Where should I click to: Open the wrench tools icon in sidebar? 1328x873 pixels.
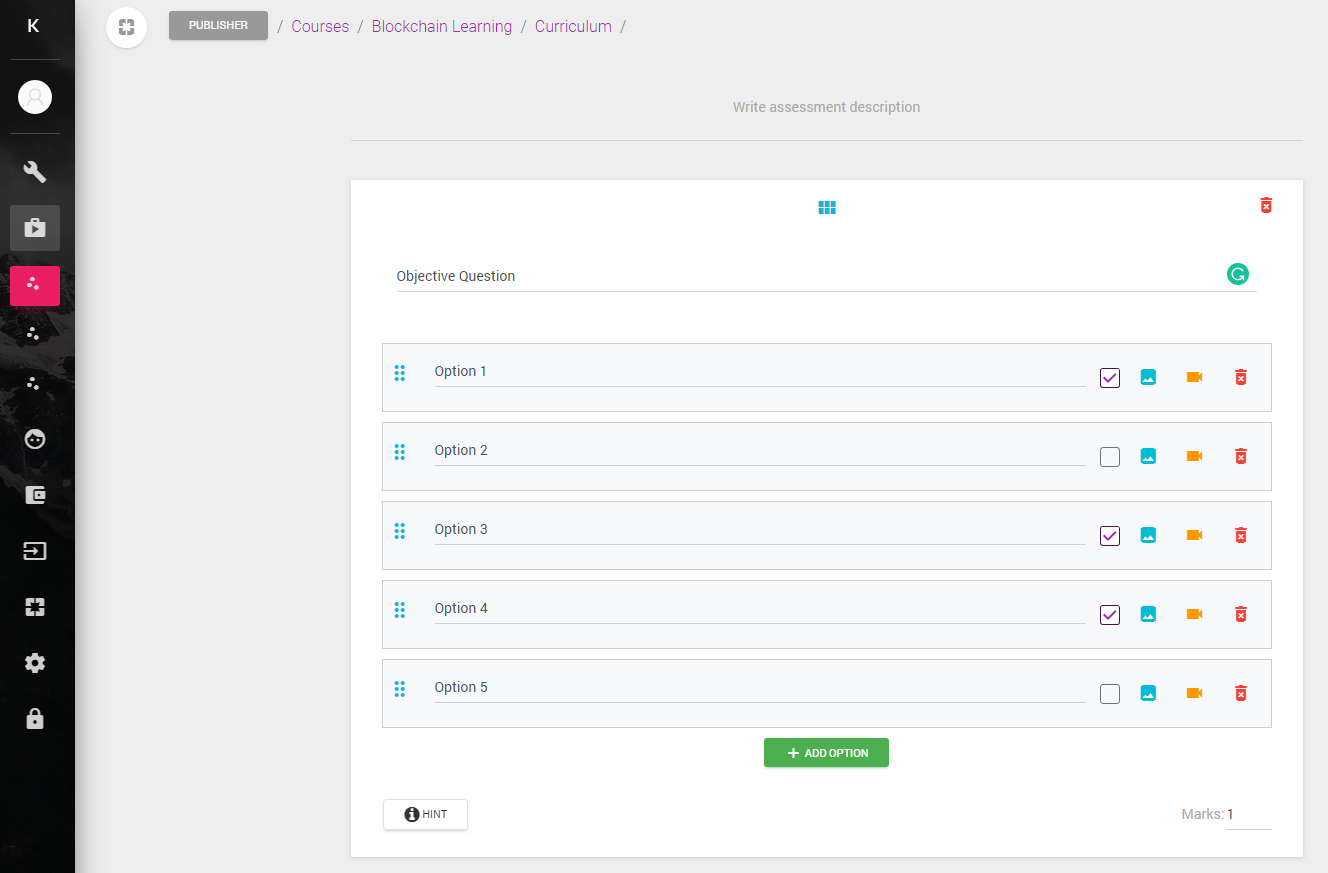(x=35, y=172)
